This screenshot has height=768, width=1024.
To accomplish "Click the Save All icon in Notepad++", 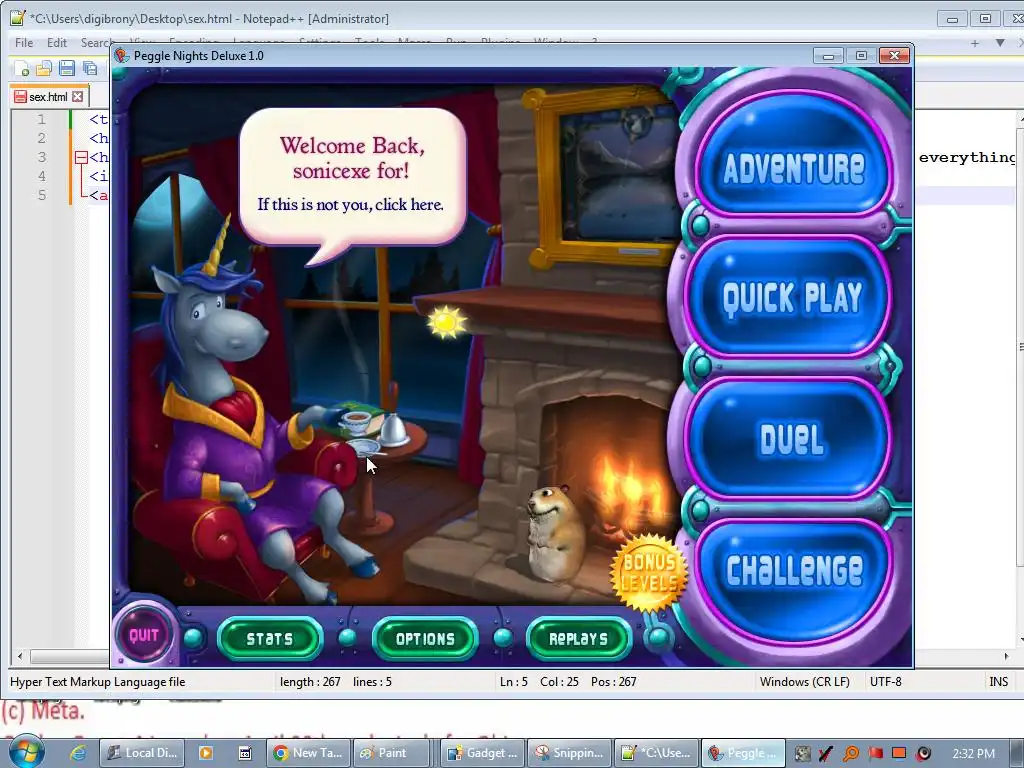I will (90, 68).
